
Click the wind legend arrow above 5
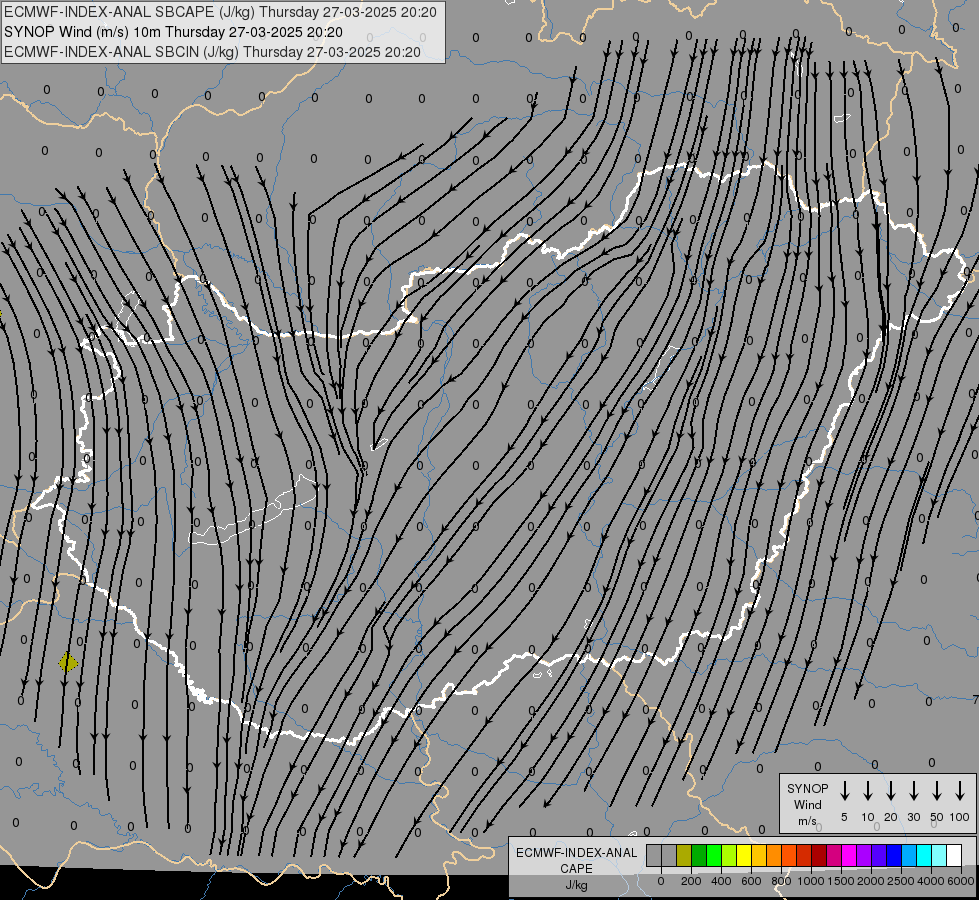point(845,790)
